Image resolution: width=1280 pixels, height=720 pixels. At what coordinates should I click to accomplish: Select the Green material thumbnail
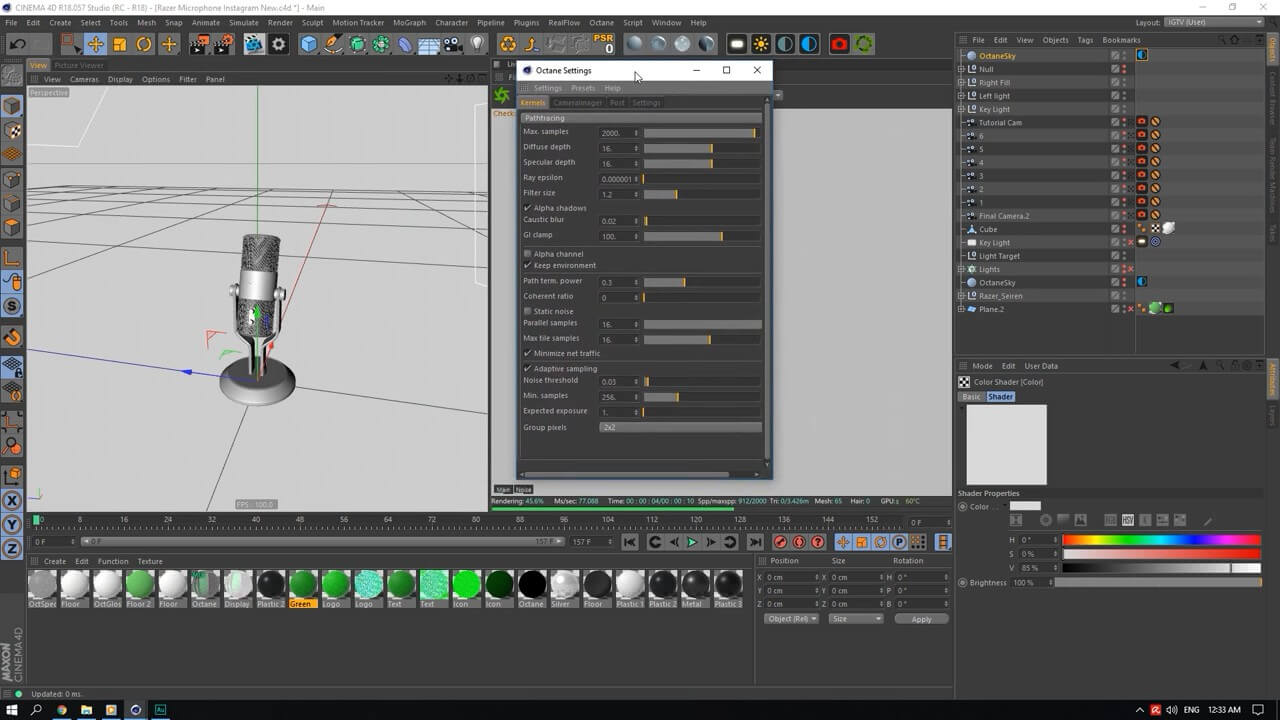(301, 585)
